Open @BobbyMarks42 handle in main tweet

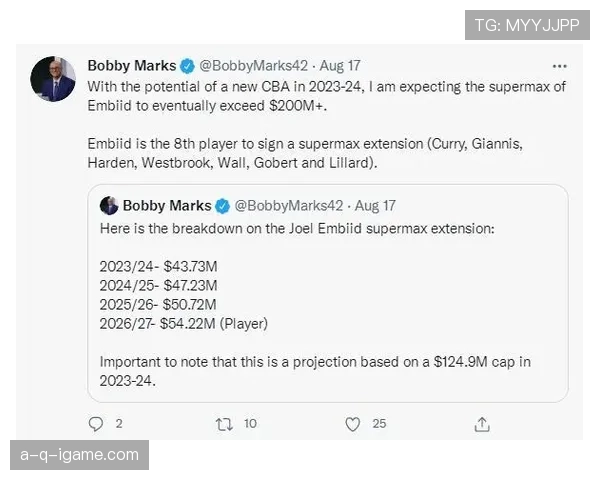(249, 66)
